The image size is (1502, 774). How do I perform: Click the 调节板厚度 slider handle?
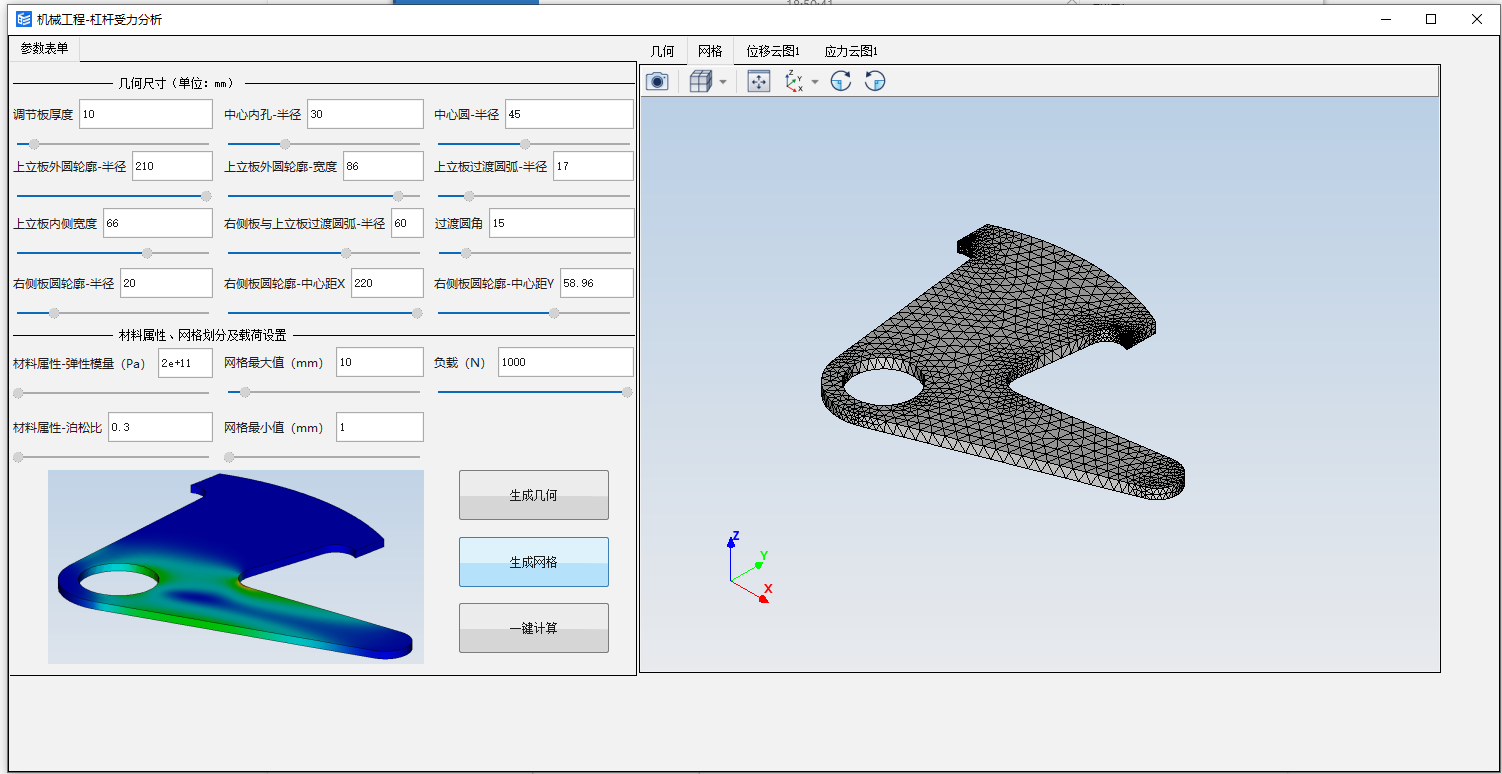point(34,144)
